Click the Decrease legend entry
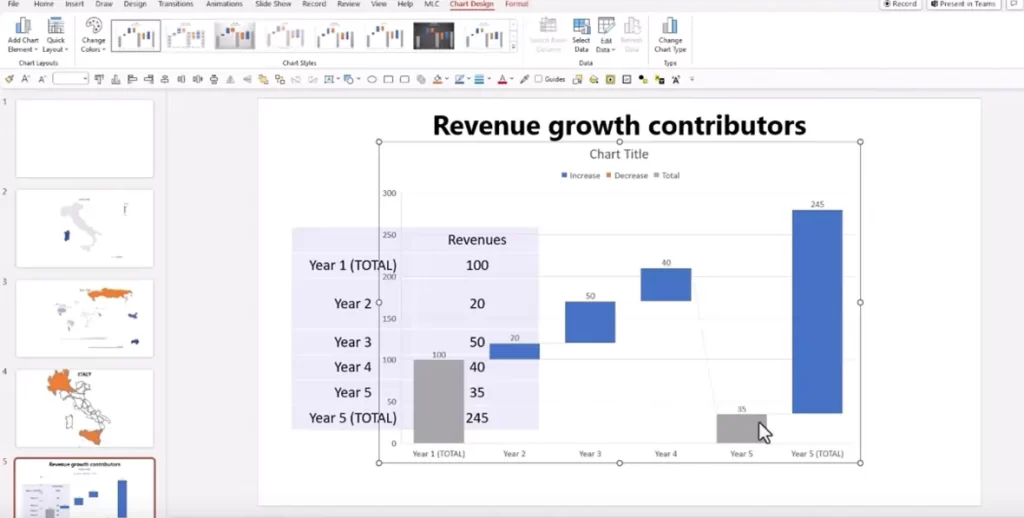The width and height of the screenshot is (1024, 518). coord(627,175)
